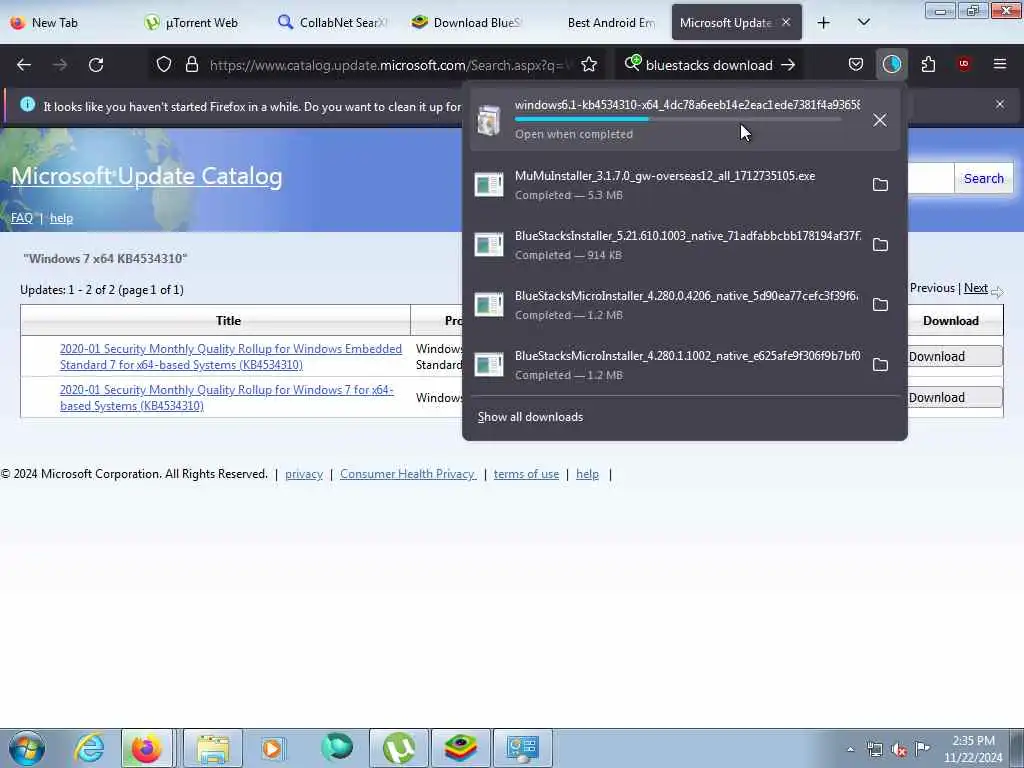Reload the page with the refresh icon
The image size is (1024, 768).
click(96, 65)
